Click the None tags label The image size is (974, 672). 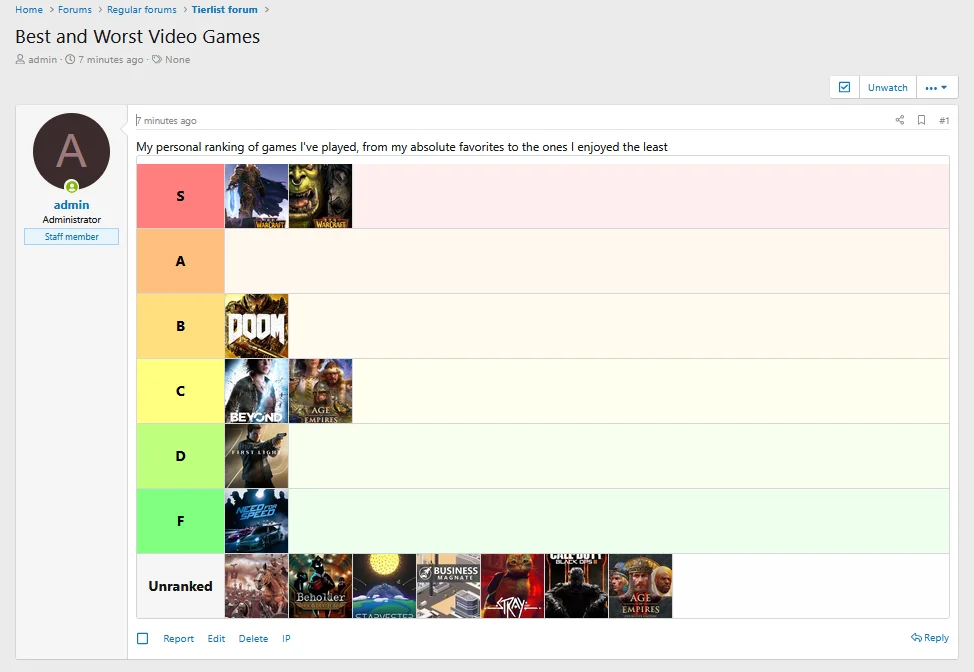[x=178, y=60]
